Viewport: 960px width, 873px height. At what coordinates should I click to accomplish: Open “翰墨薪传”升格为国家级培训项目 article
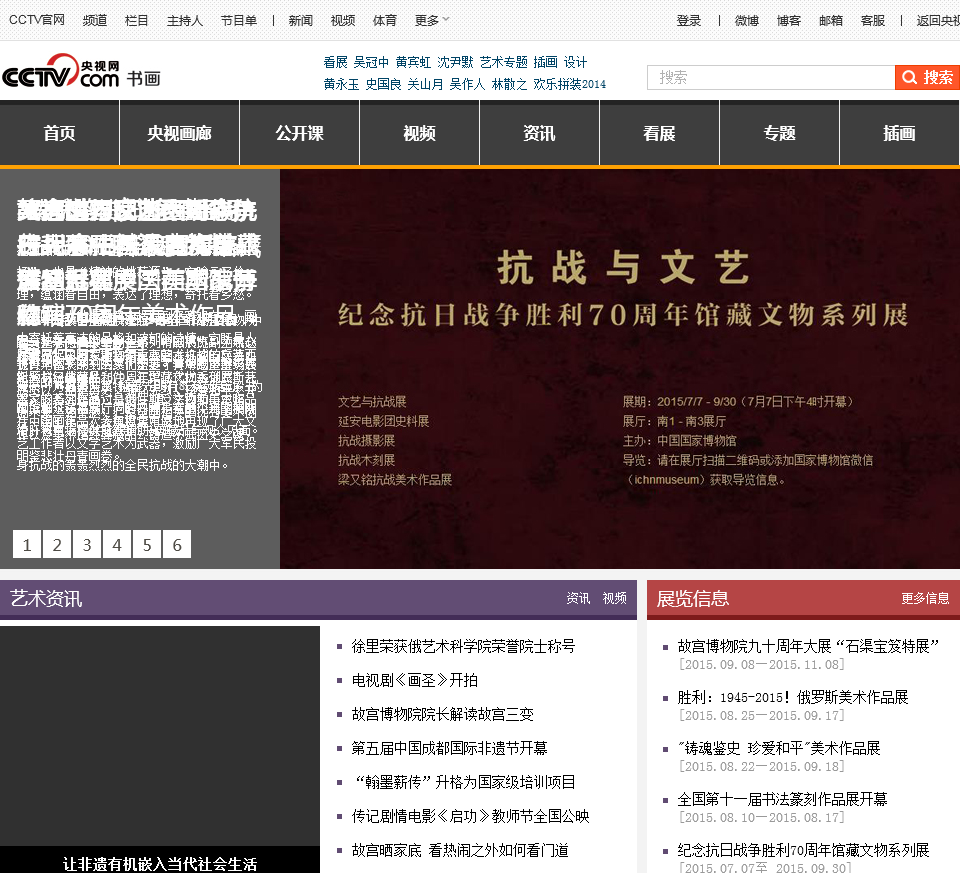tap(465, 782)
